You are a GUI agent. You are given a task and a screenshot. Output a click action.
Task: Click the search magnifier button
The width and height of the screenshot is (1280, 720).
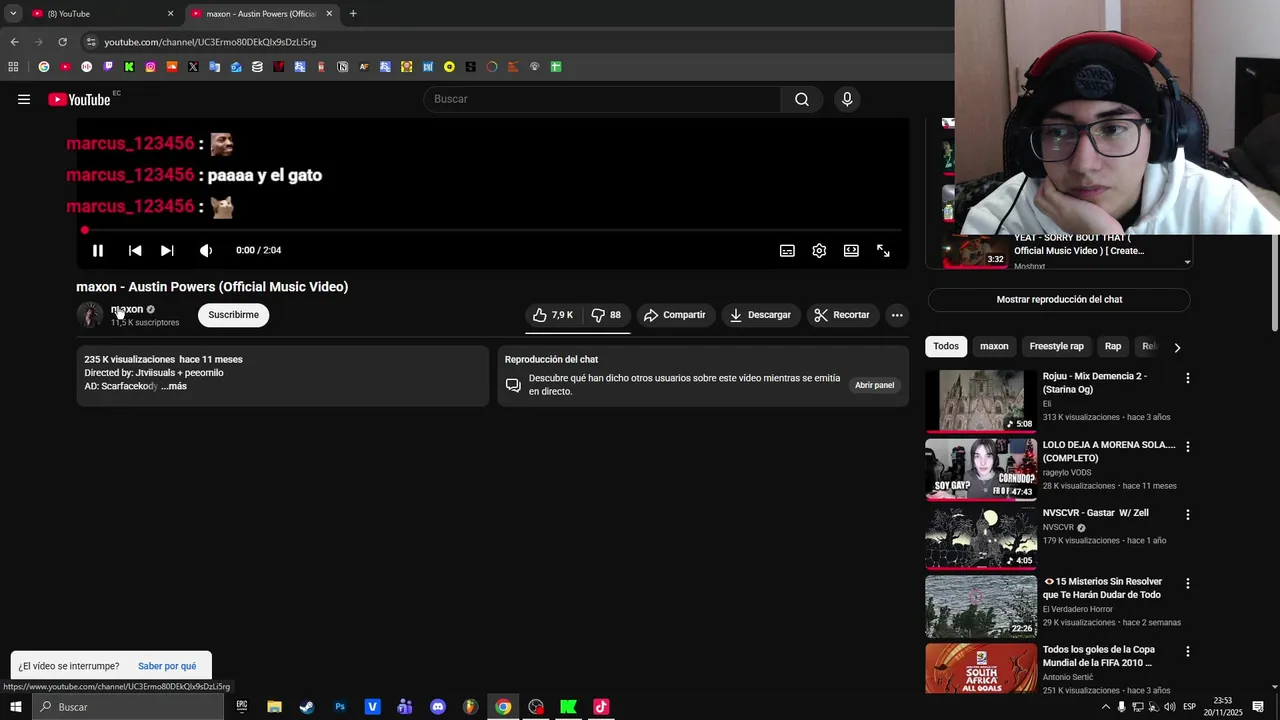coord(802,99)
